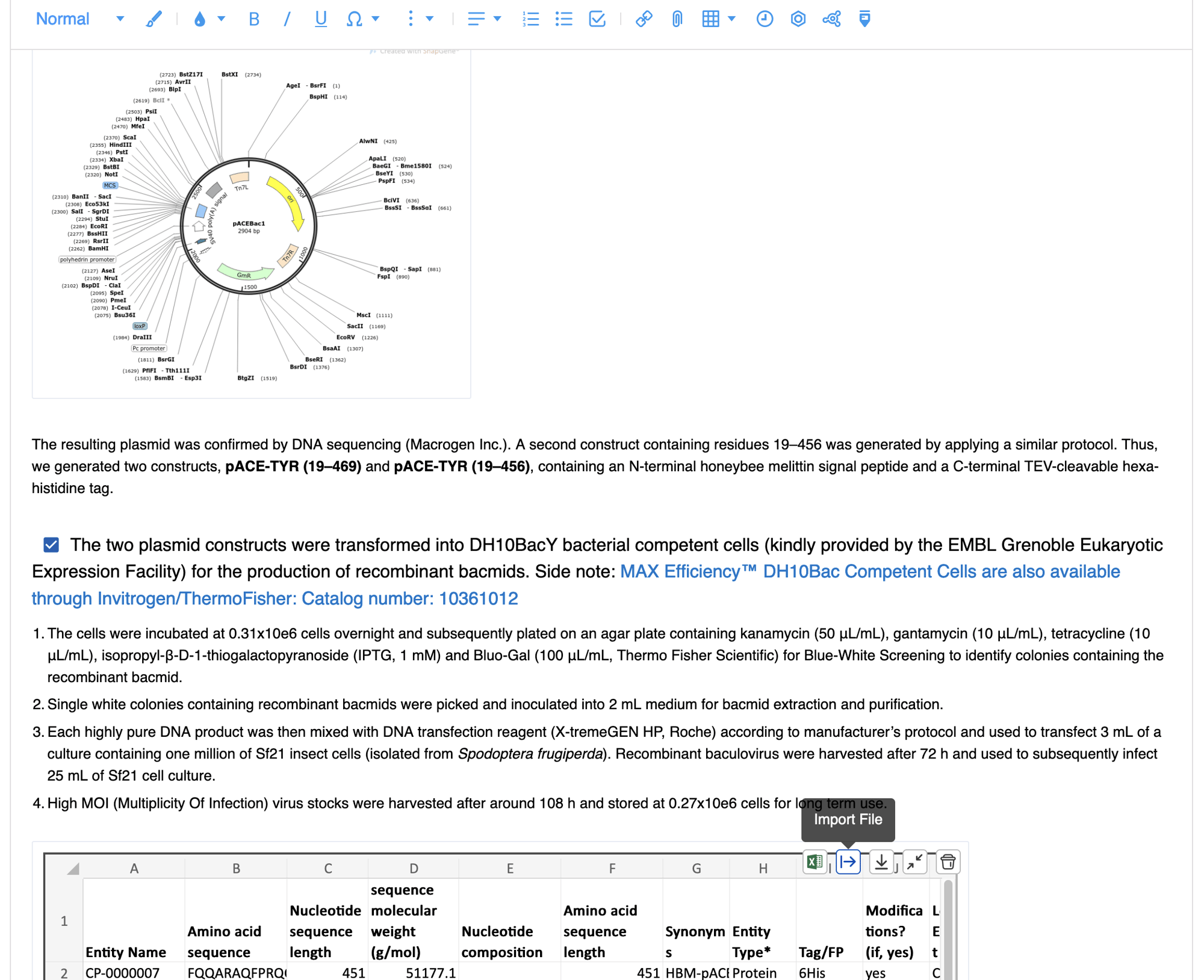Download the spreadsheet with the download icon
Image resolution: width=1204 pixels, height=980 pixels.
[x=883, y=863]
